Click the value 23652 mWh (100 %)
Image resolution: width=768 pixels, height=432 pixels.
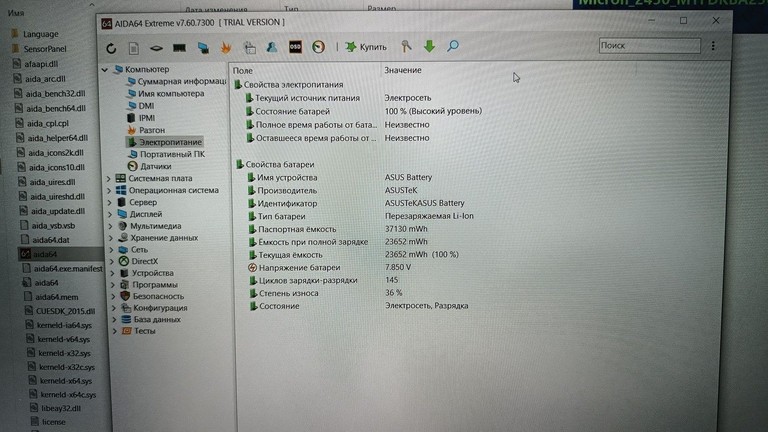point(422,255)
